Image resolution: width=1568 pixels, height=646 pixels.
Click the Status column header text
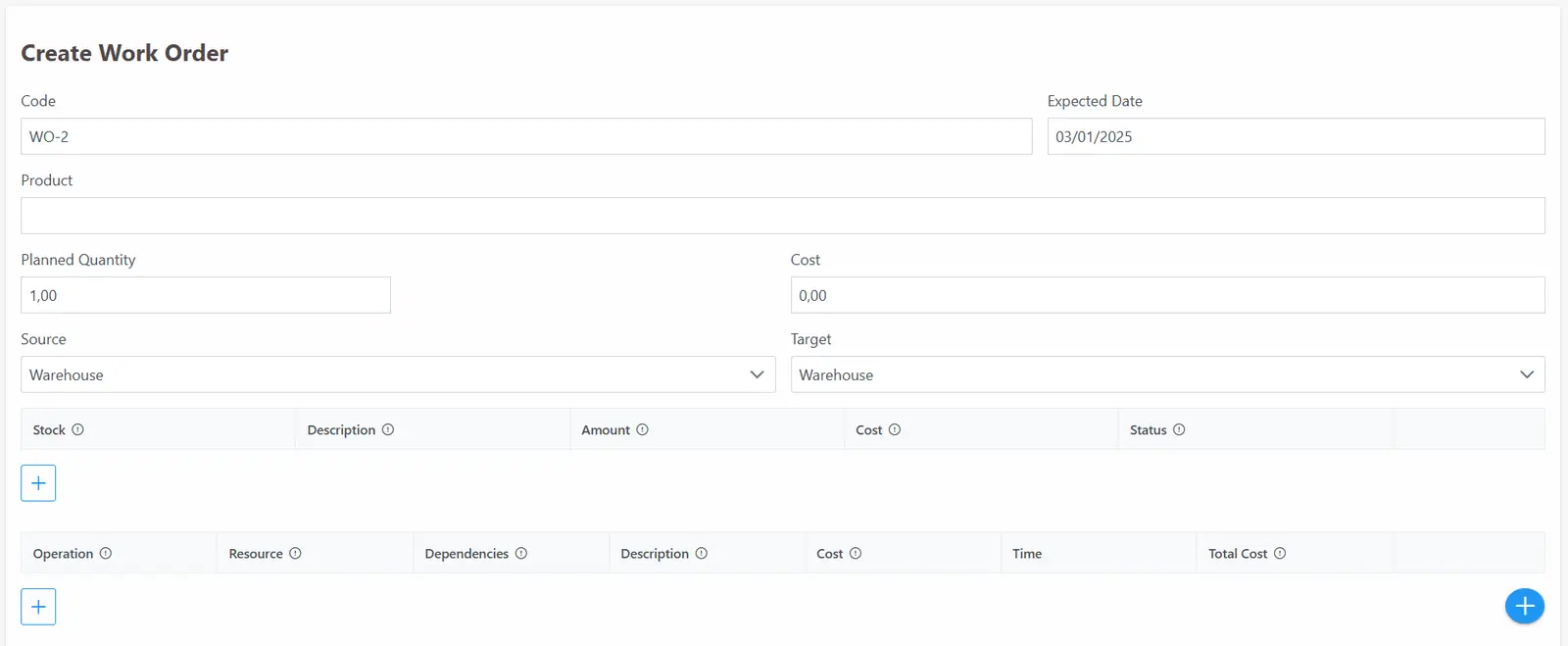[x=1149, y=430]
